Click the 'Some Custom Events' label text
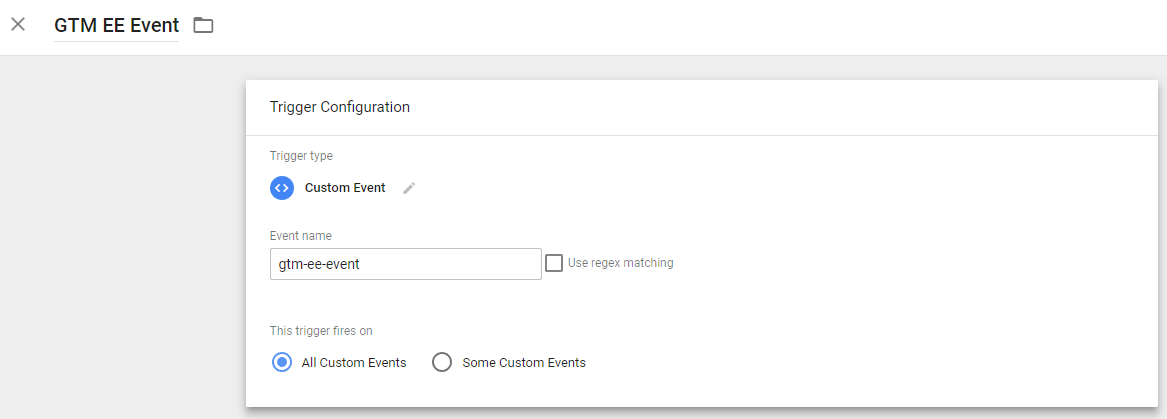 (524, 363)
